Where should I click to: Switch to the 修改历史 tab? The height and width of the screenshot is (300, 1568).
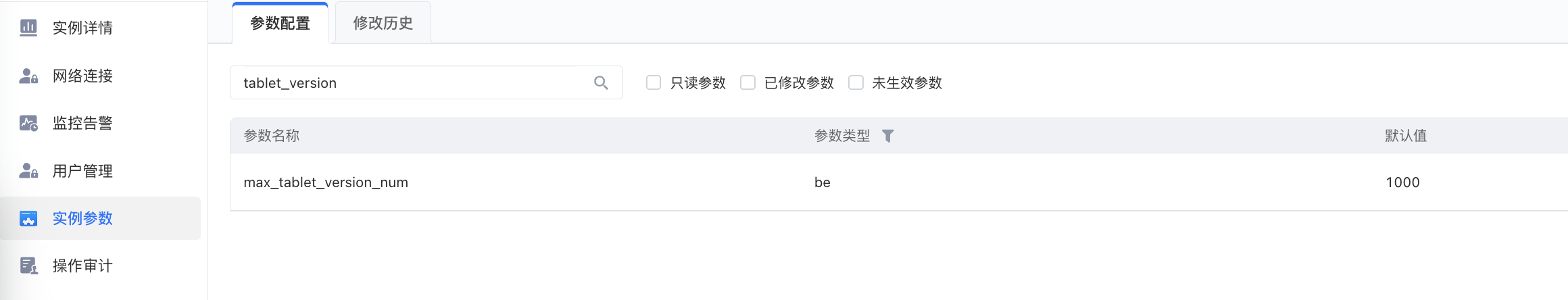(383, 23)
